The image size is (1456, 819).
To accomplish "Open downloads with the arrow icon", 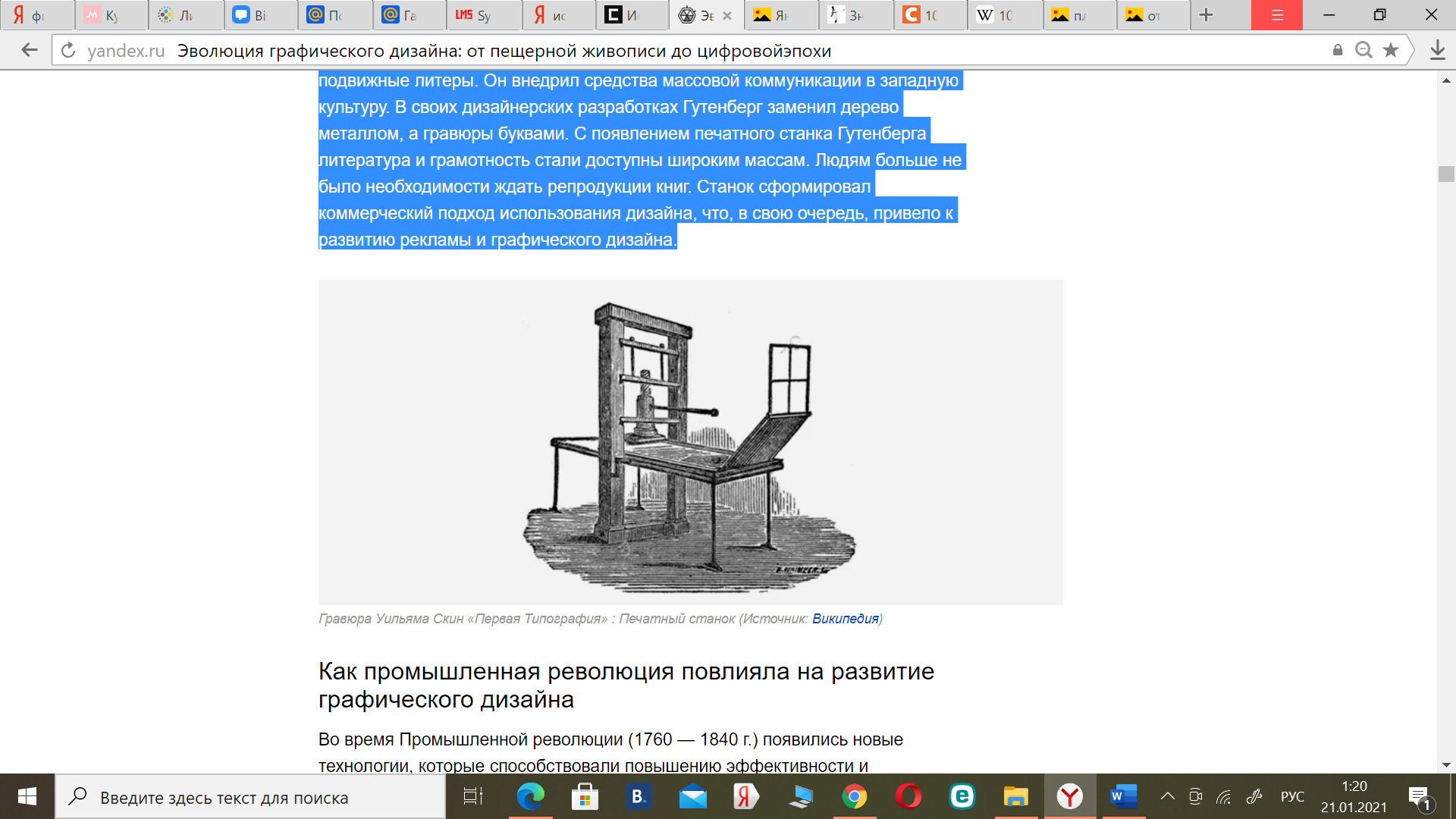I will [1437, 50].
